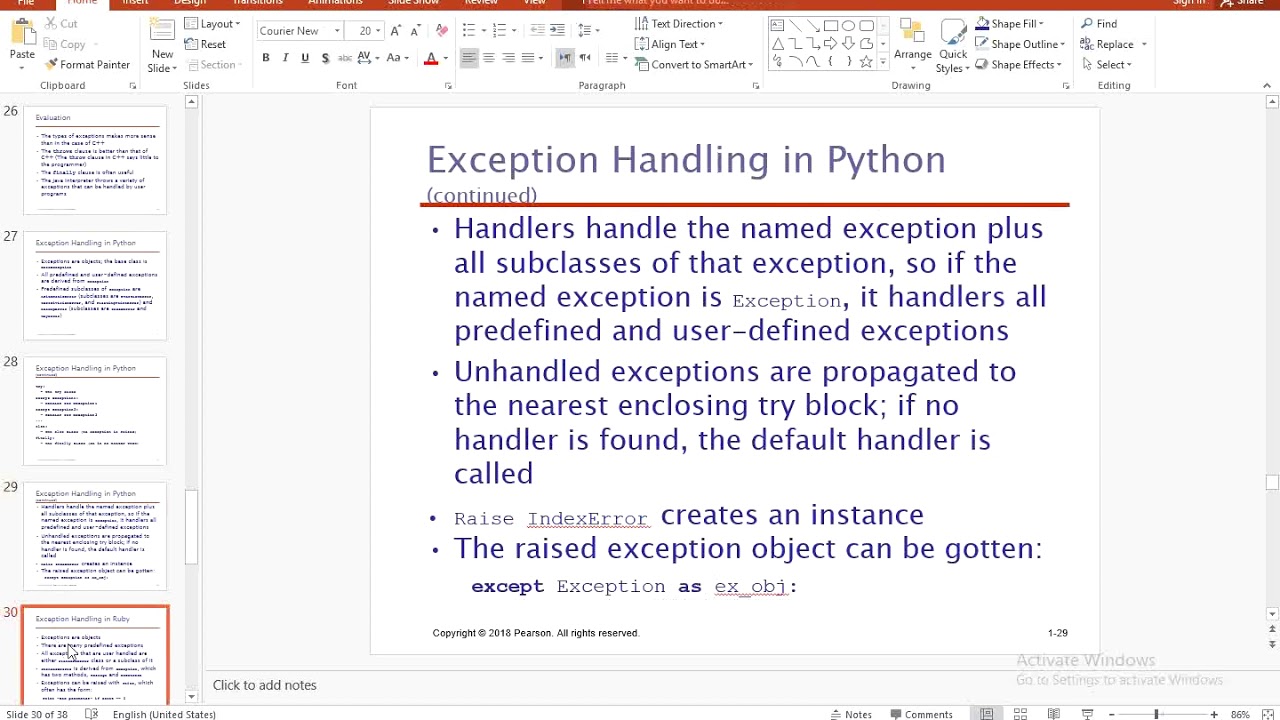The width and height of the screenshot is (1280, 720).
Task: Apply strikethrough abc icon
Action: click(343, 58)
